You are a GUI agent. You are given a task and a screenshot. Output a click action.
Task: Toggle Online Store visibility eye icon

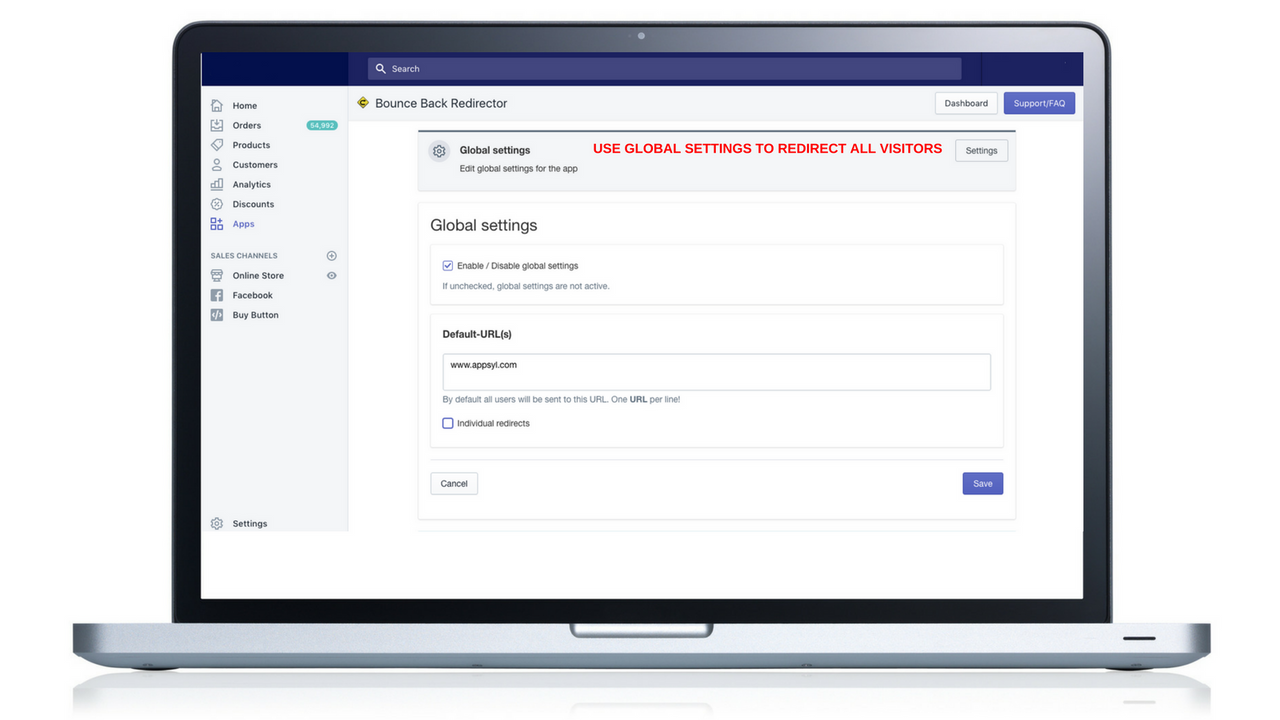point(331,275)
